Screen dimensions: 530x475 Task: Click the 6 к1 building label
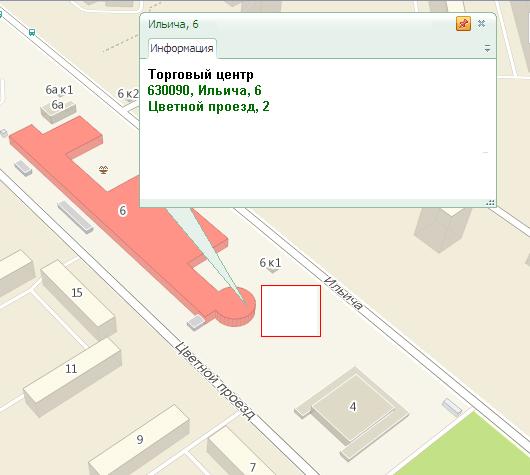click(x=270, y=262)
